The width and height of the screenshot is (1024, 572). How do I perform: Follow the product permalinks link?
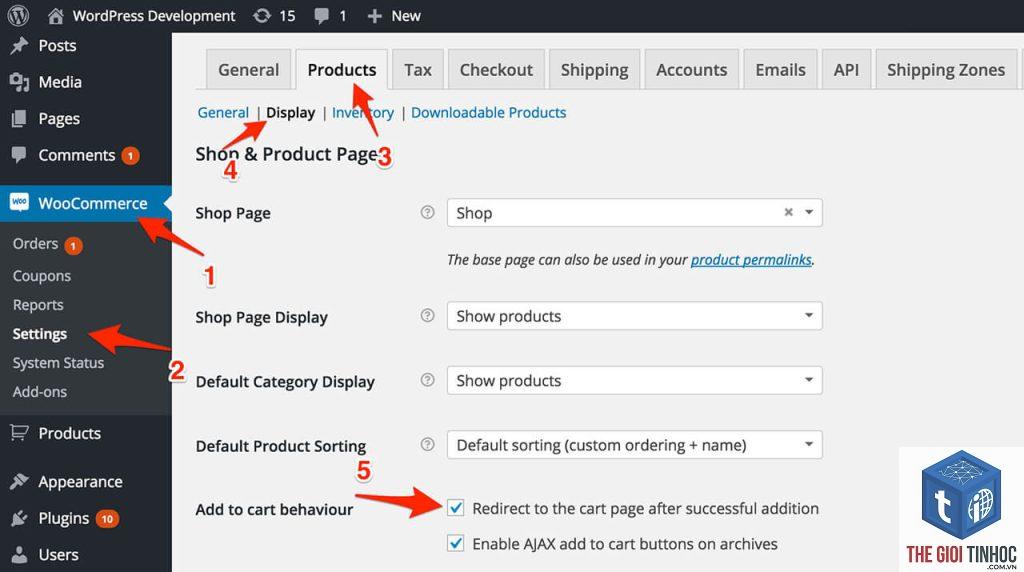point(751,259)
